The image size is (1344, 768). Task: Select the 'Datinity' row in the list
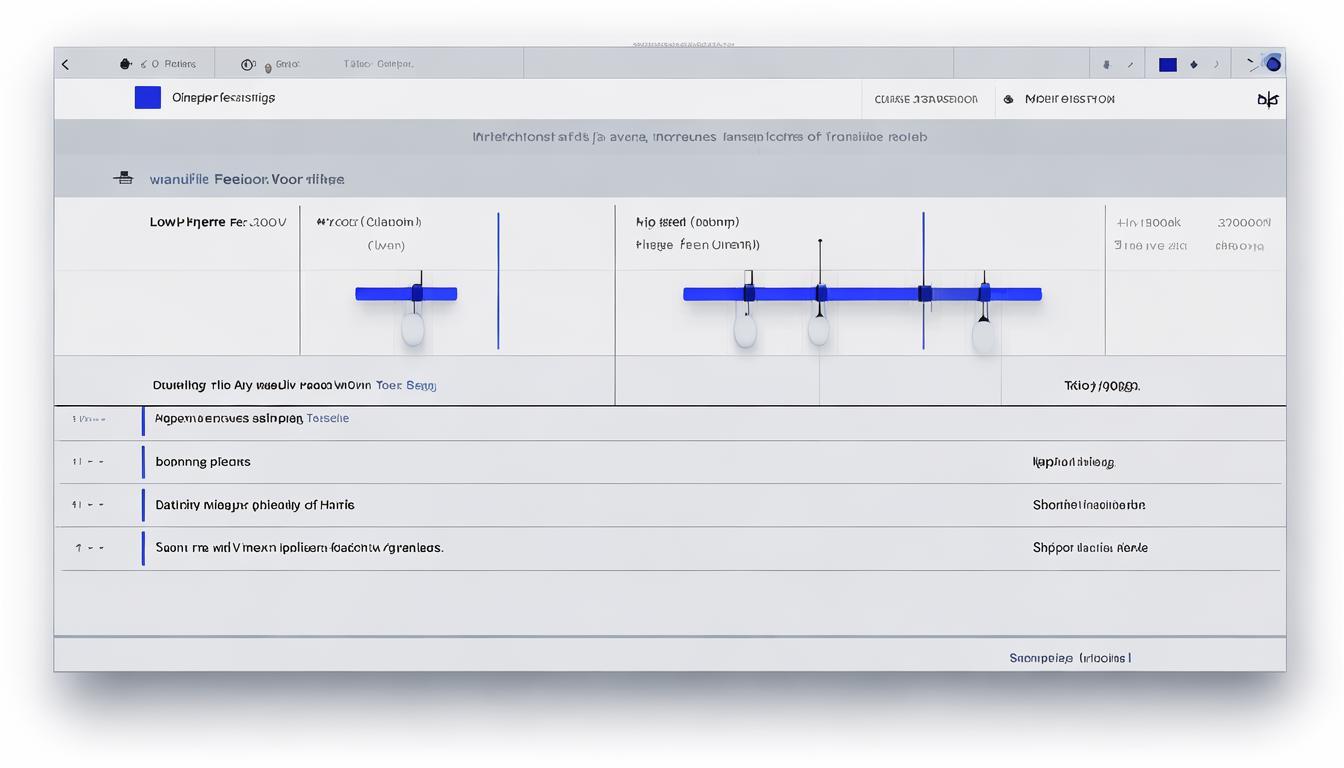[x=254, y=505]
